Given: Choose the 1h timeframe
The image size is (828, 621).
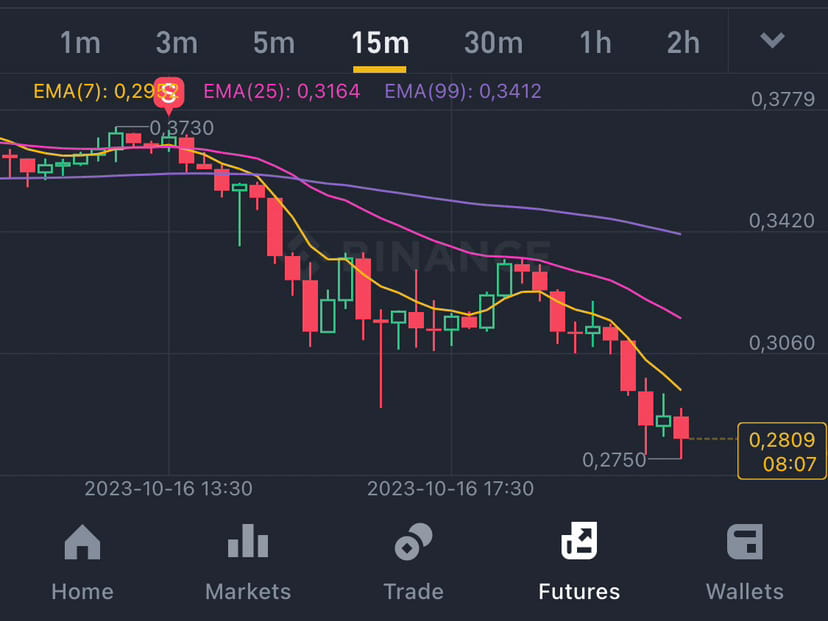Looking at the screenshot, I should [595, 43].
